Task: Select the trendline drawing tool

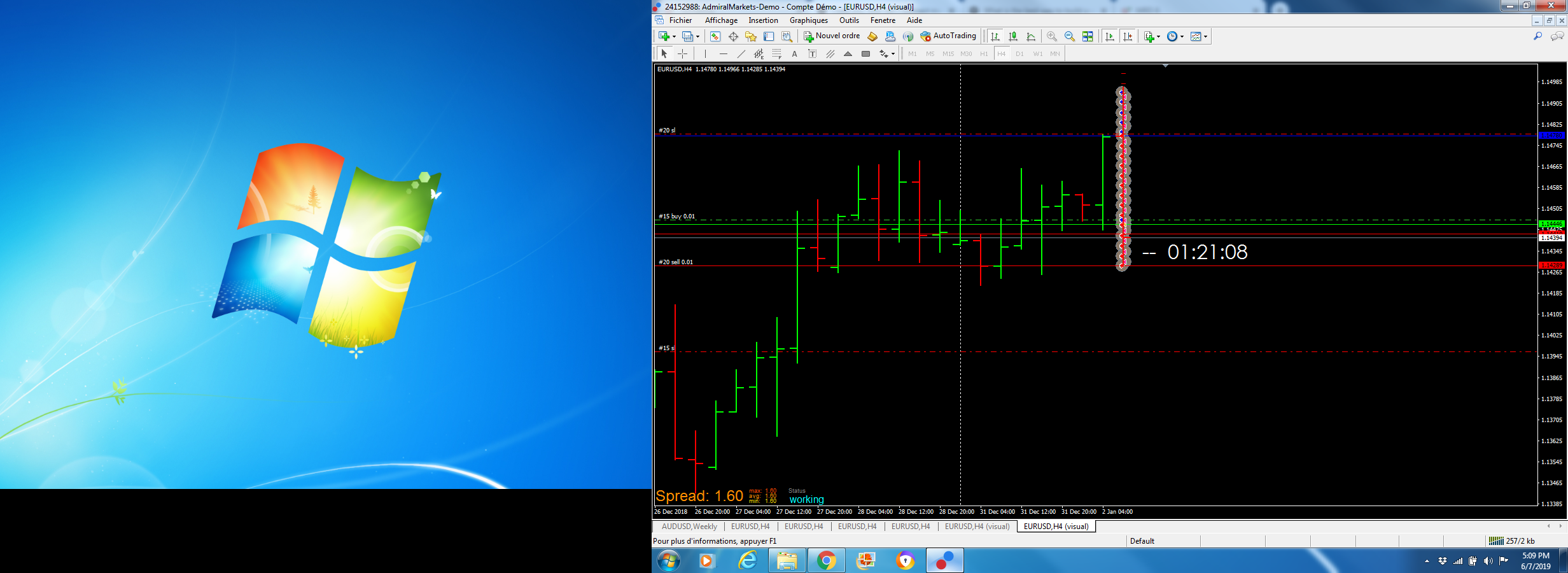Action: [x=741, y=53]
